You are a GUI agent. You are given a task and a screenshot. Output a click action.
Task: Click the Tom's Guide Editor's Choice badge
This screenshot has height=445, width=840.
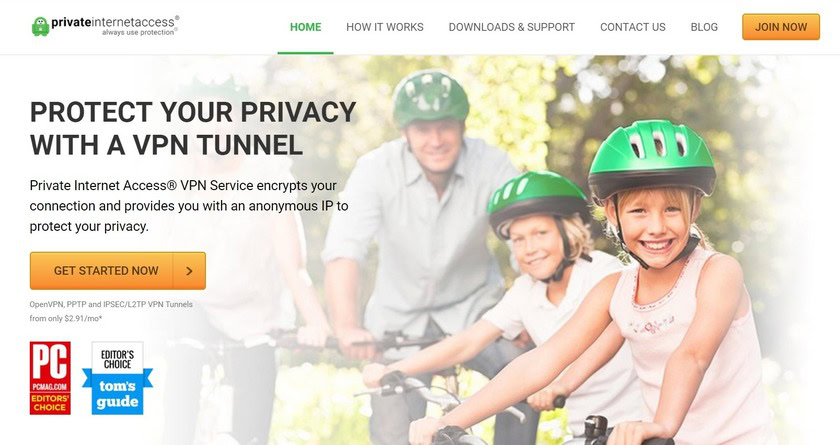pos(117,378)
